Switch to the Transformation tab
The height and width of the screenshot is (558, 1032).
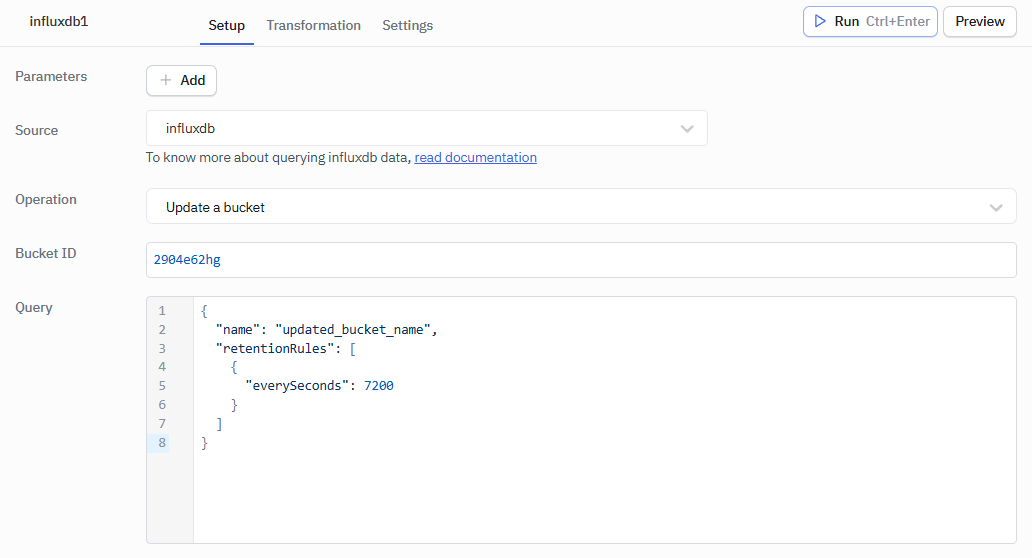coord(313,25)
